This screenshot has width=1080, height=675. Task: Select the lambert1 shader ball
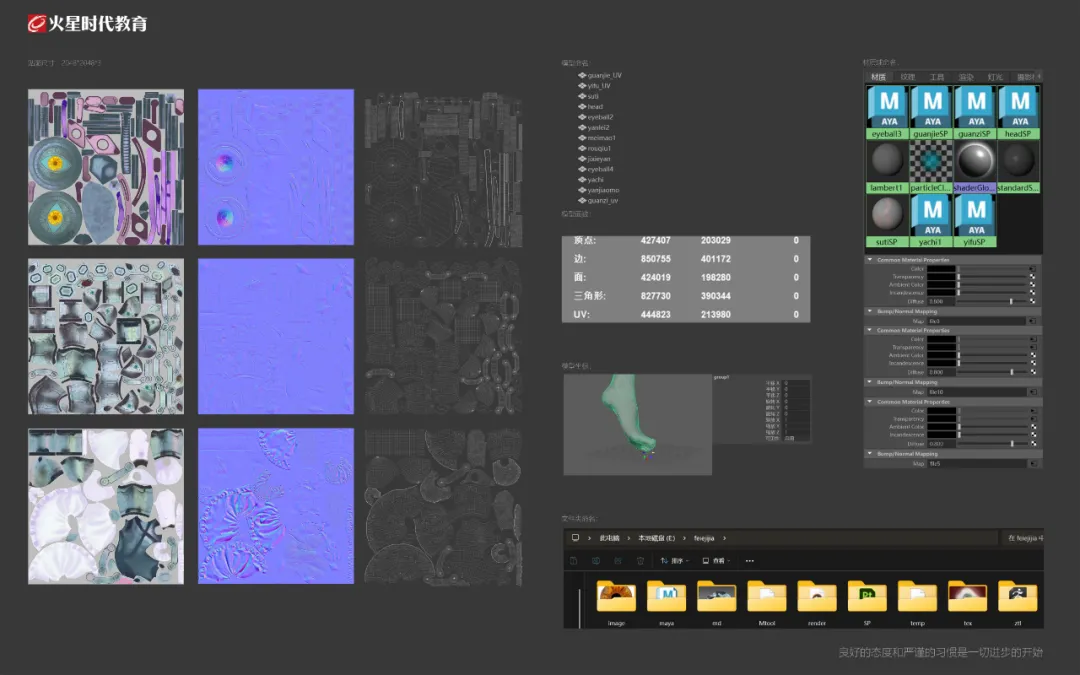point(888,160)
